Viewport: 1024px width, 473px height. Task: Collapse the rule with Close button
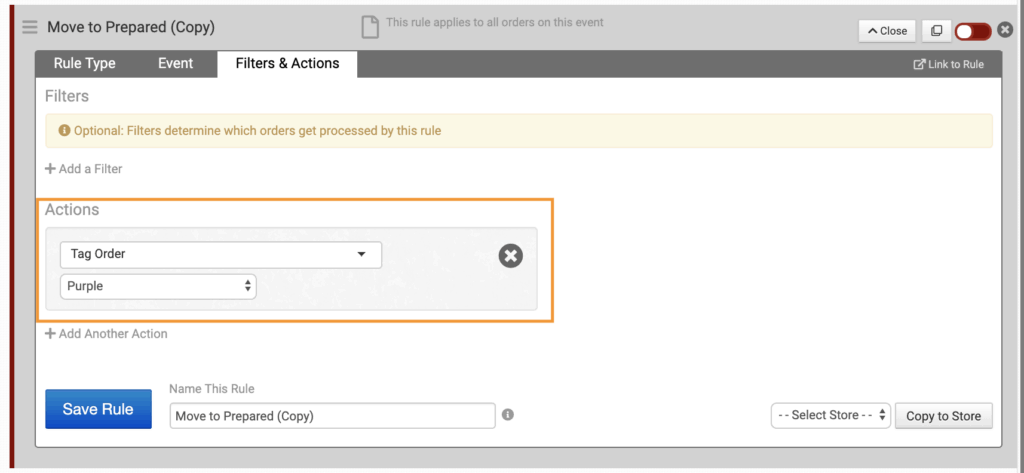click(x=887, y=31)
